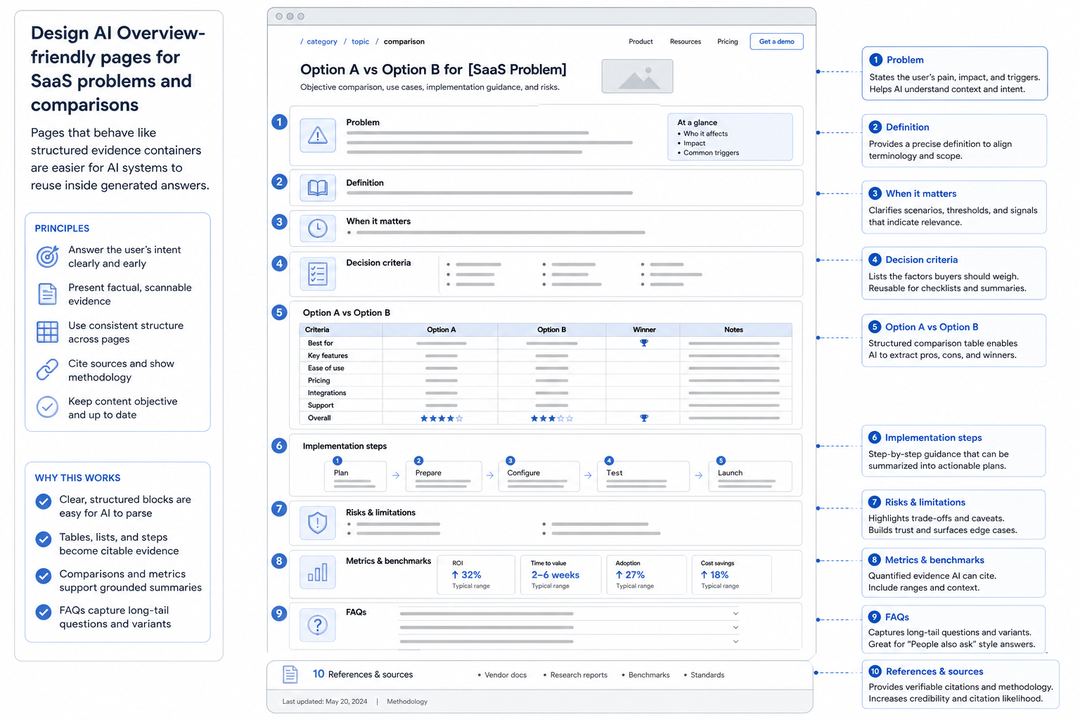Viewport: 1080px width, 720px height.
Task: Click the Decision criteria annotation card heading
Action: click(x=922, y=260)
